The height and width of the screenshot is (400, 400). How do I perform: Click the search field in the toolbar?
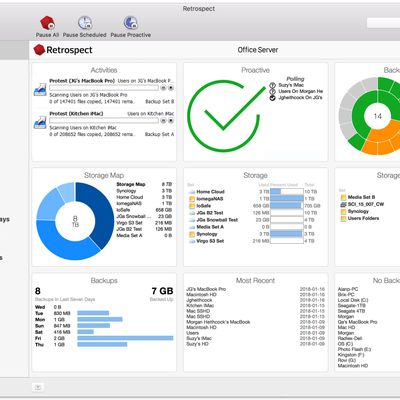point(383,23)
